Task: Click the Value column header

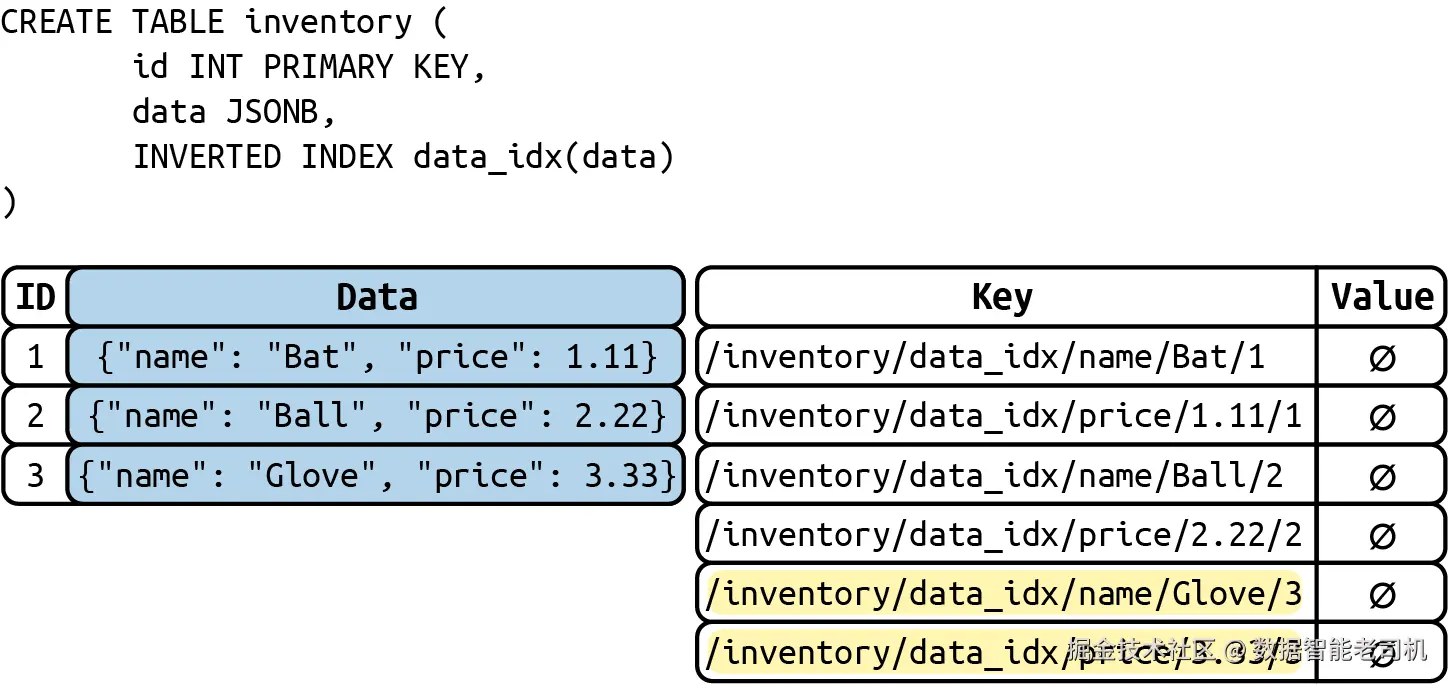Action: (x=1381, y=297)
